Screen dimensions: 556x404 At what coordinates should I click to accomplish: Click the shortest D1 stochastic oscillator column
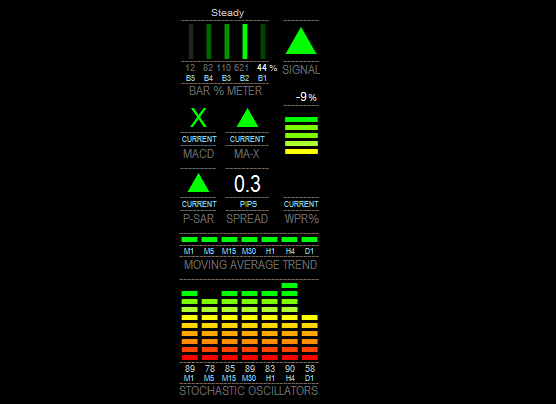310,338
